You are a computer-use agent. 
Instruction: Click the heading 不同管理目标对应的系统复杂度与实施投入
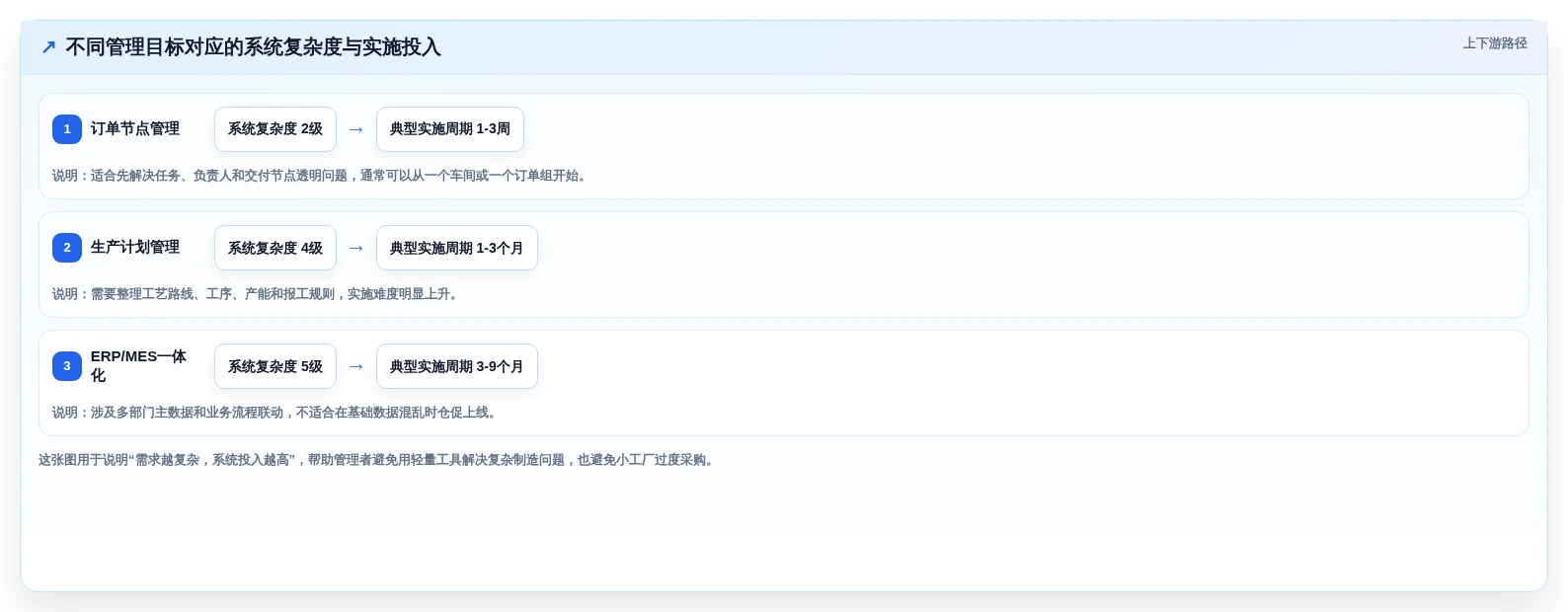[253, 47]
